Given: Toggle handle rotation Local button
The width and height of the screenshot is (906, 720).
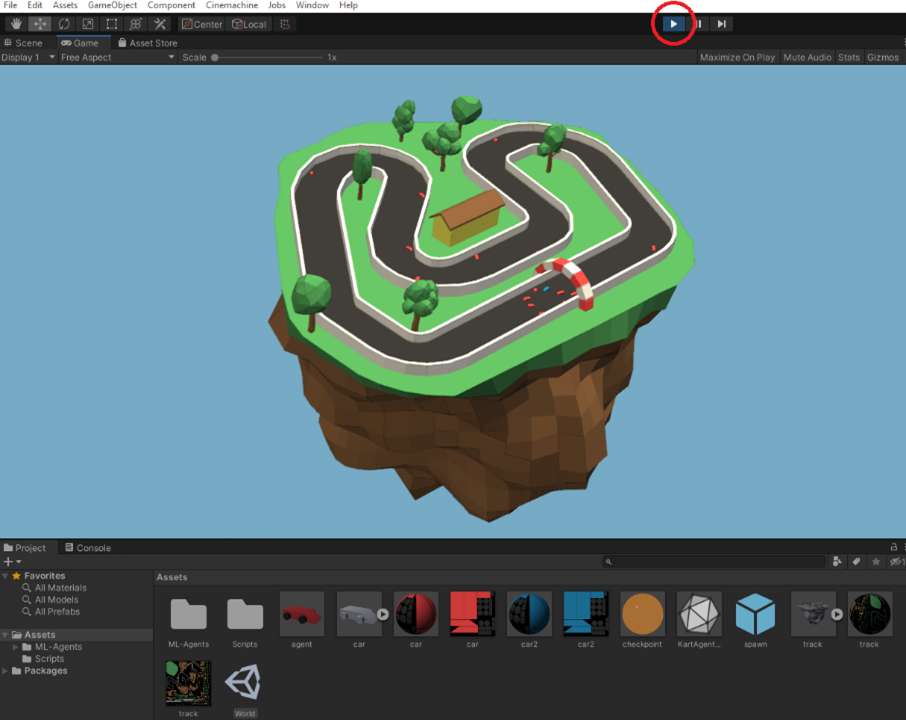Looking at the screenshot, I should [249, 24].
